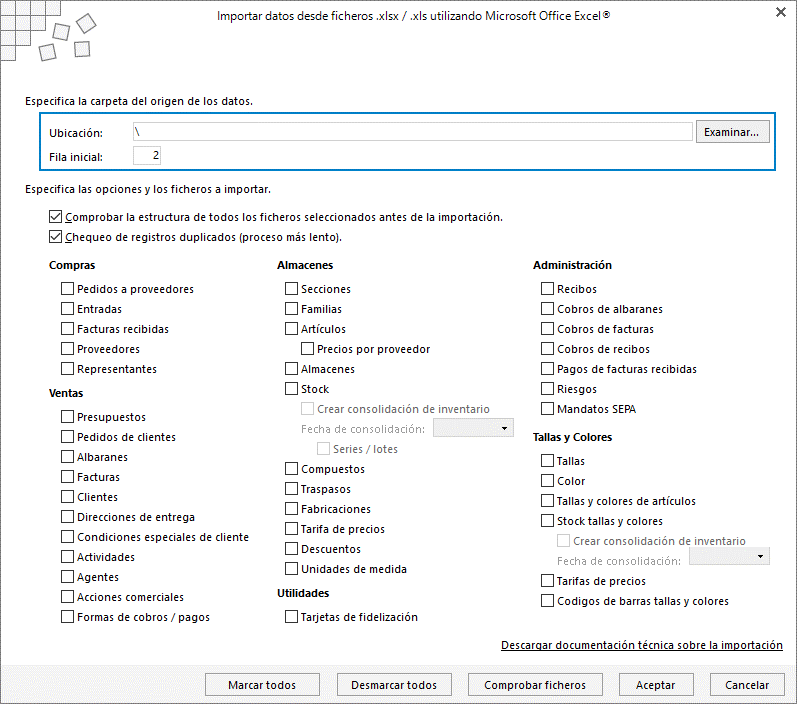Confirm the import with Aceptar
Screen dimensions: 797x704
click(656, 685)
